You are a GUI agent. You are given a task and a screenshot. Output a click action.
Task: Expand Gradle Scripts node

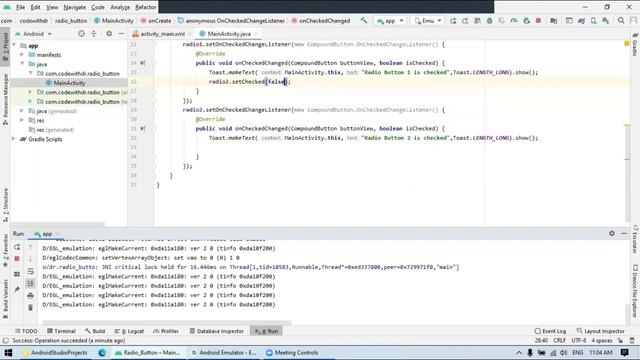tap(14, 139)
